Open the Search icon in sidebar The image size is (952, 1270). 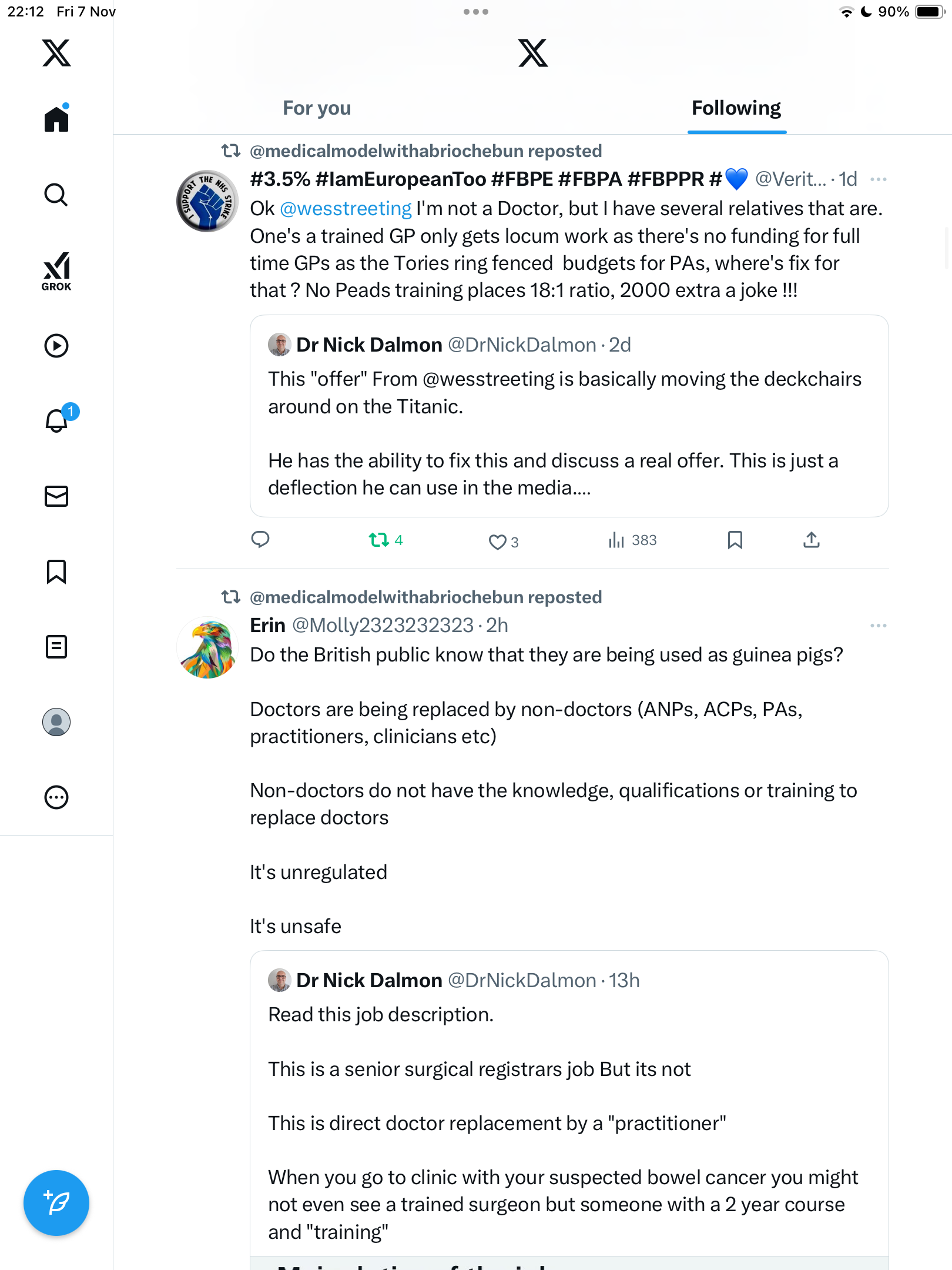pyautogui.click(x=56, y=195)
